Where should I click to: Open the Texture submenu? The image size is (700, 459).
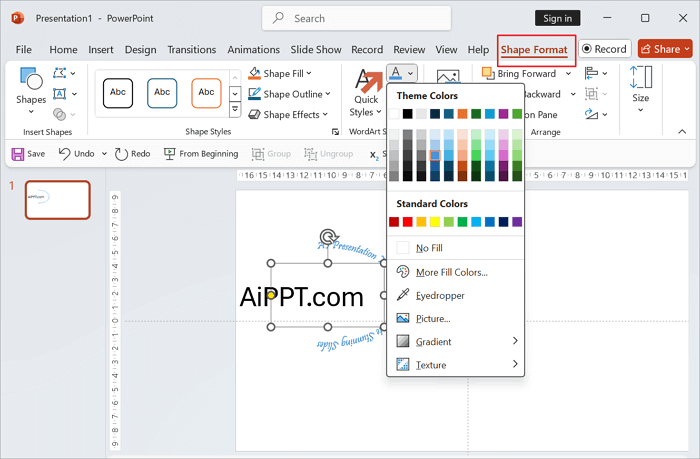point(455,365)
